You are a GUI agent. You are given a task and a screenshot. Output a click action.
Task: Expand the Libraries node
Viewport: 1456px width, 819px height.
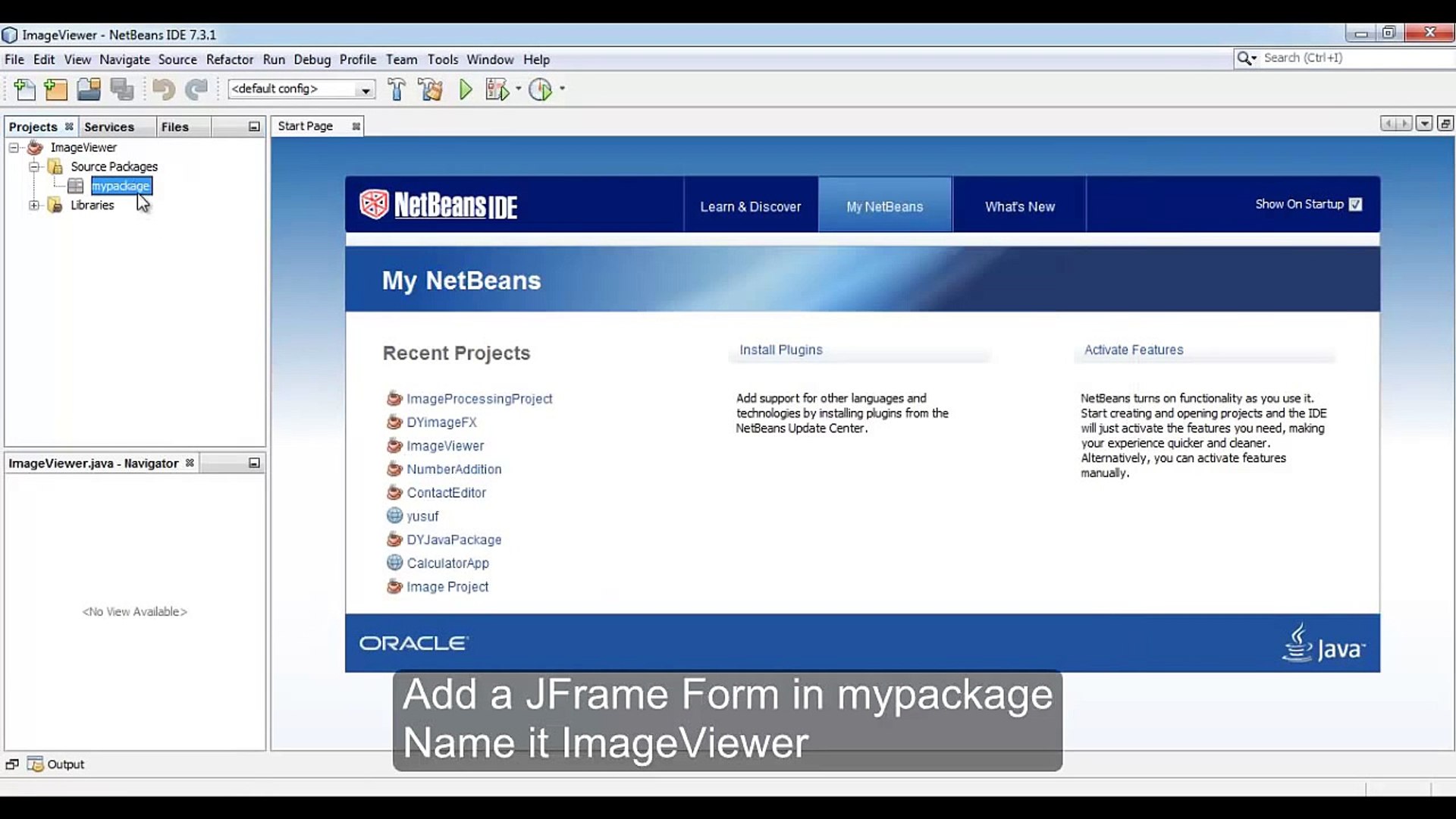33,206
